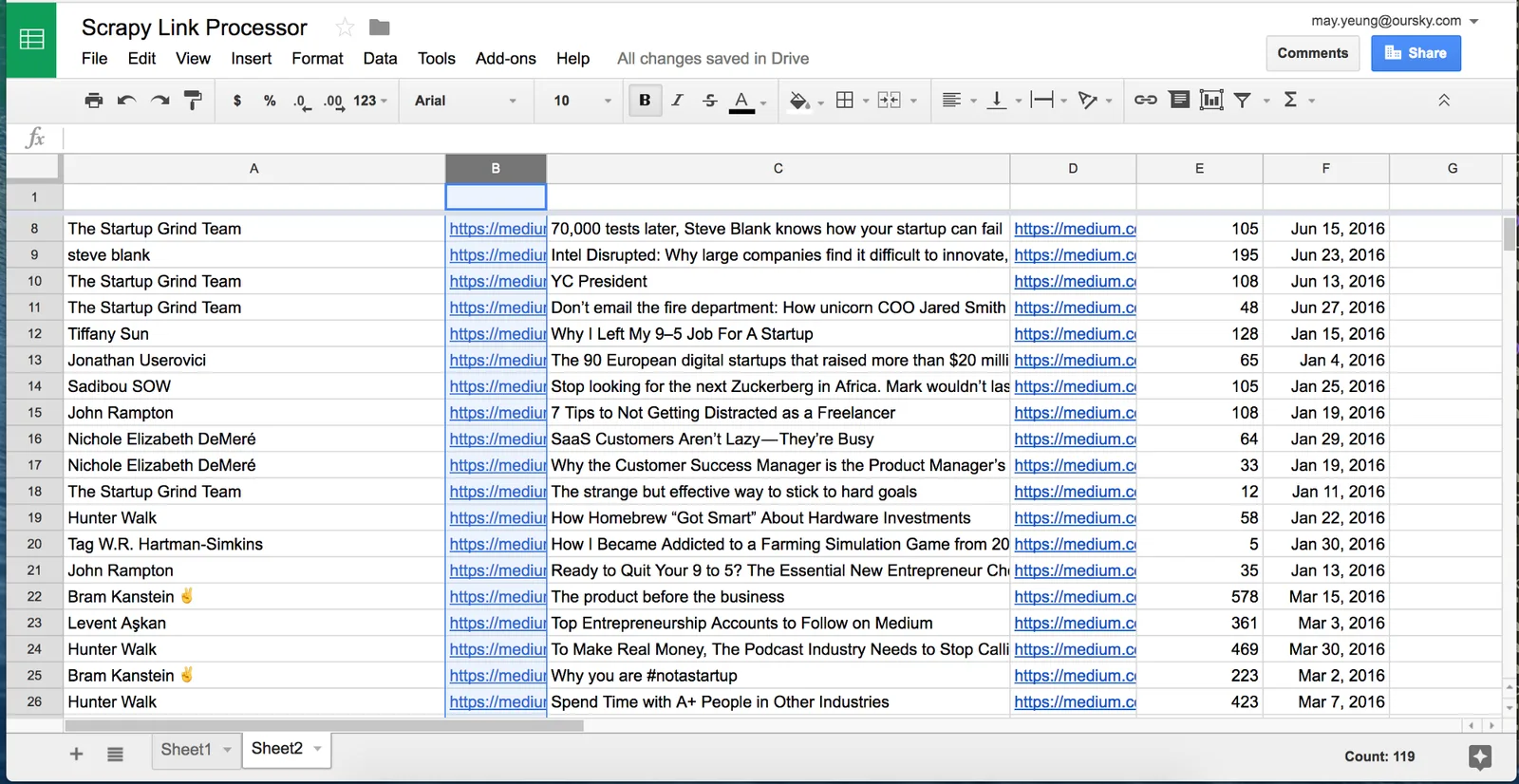The width and height of the screenshot is (1519, 784).
Task: Toggle strikethrough formatting button
Action: click(710, 101)
